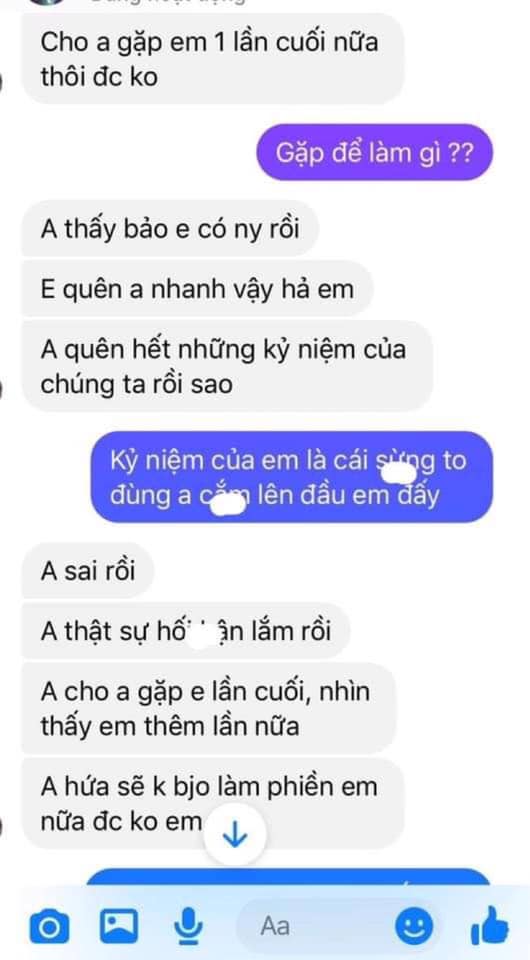Viewport: 530px width, 960px height.
Task: Tap the "Cho a gặp em 1 lần cuối" message
Action: coord(213,59)
